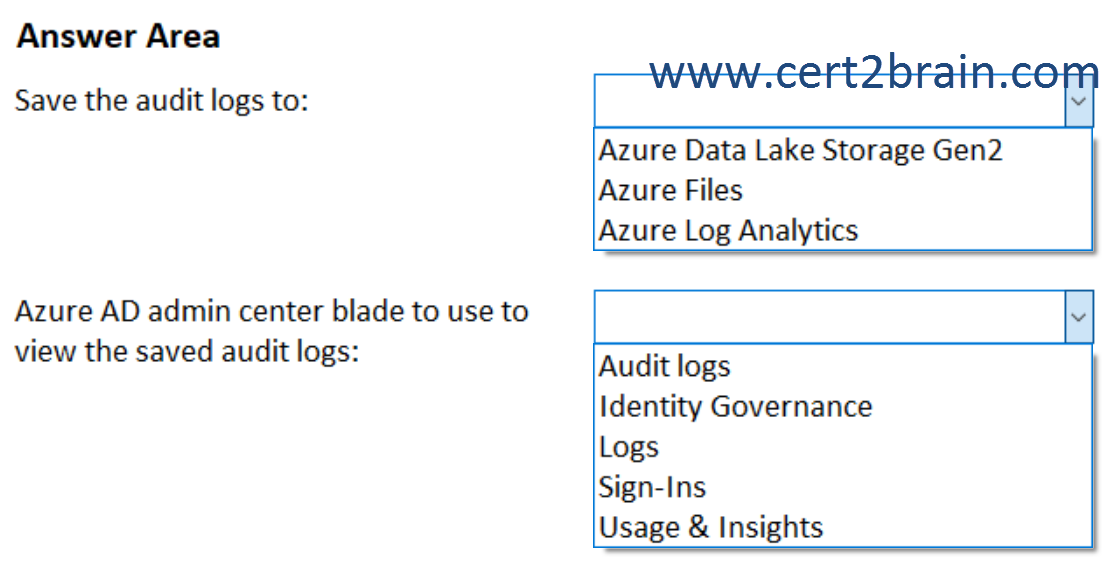Viewport: 1115px width, 571px height.
Task: Expand the Save audit logs dropdown arrow
Action: click(x=1079, y=101)
